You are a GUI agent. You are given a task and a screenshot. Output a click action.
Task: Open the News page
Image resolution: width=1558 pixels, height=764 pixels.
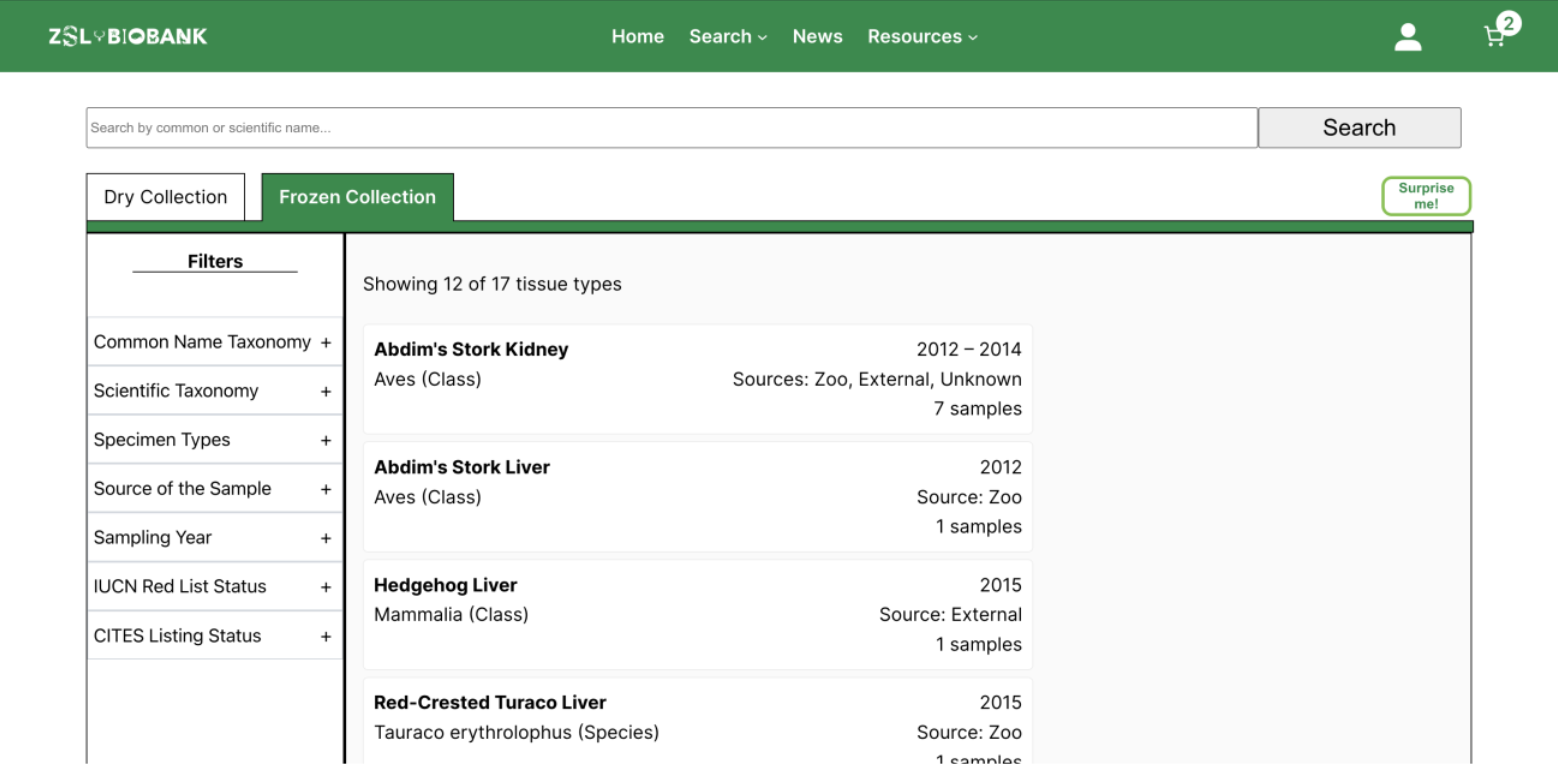(817, 36)
